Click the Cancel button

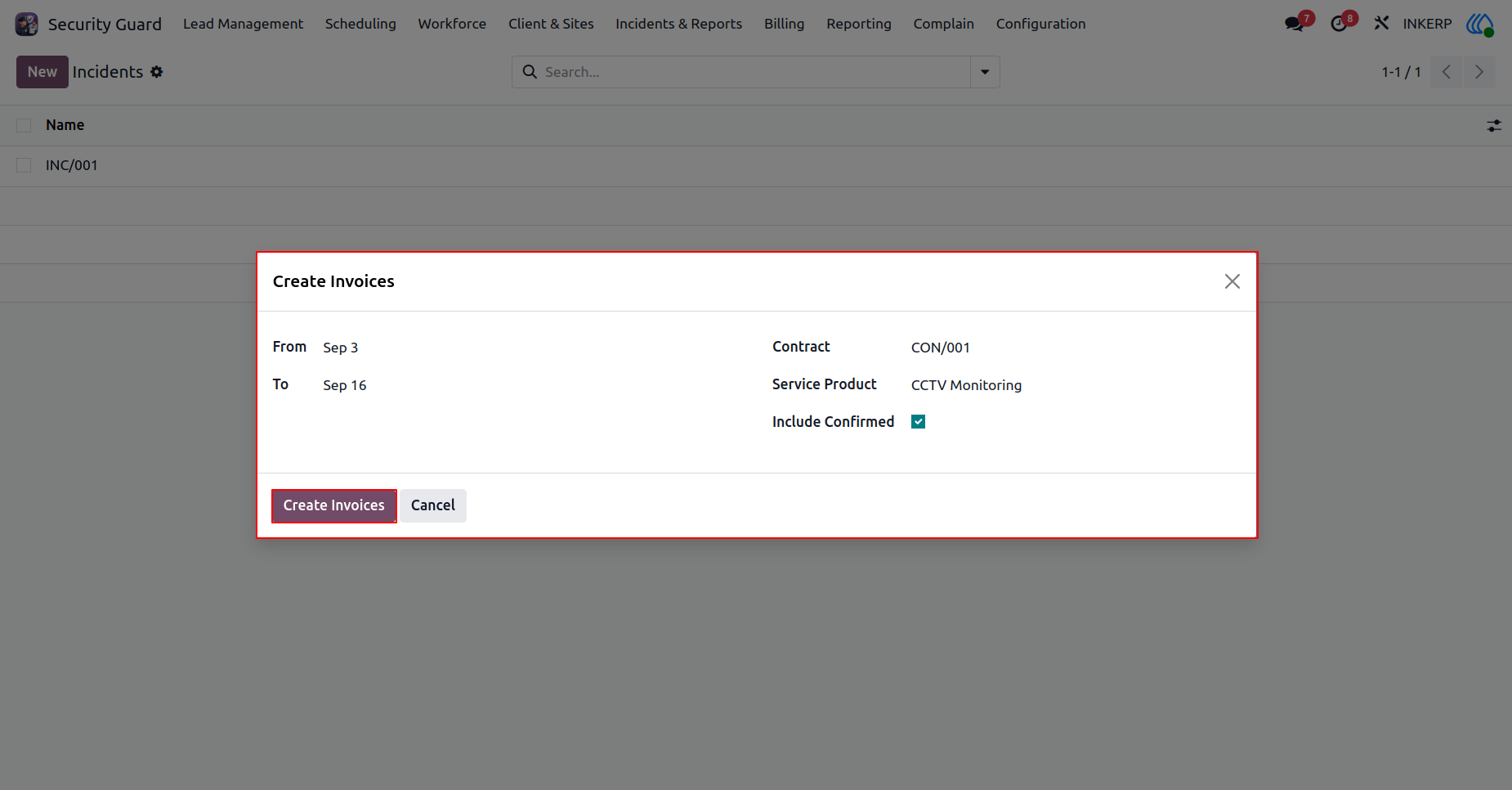tap(433, 505)
